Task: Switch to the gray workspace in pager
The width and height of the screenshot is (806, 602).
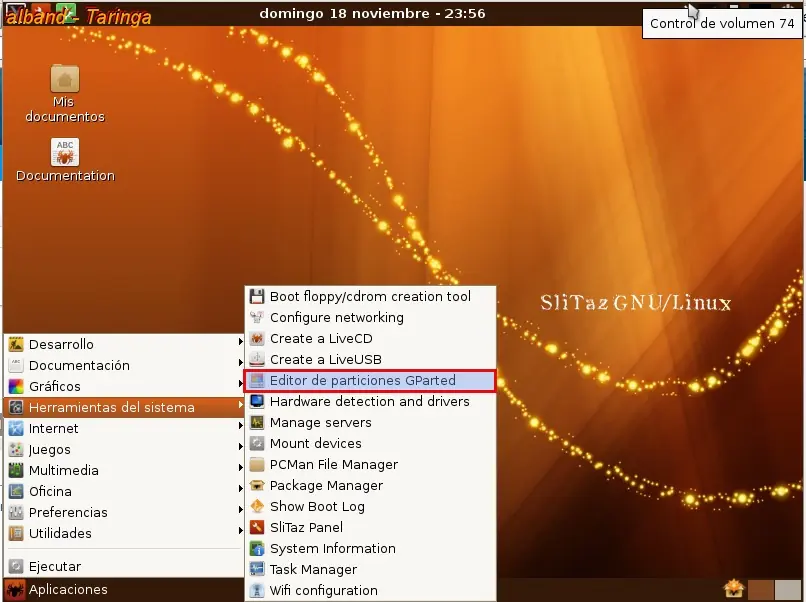Action: click(788, 590)
